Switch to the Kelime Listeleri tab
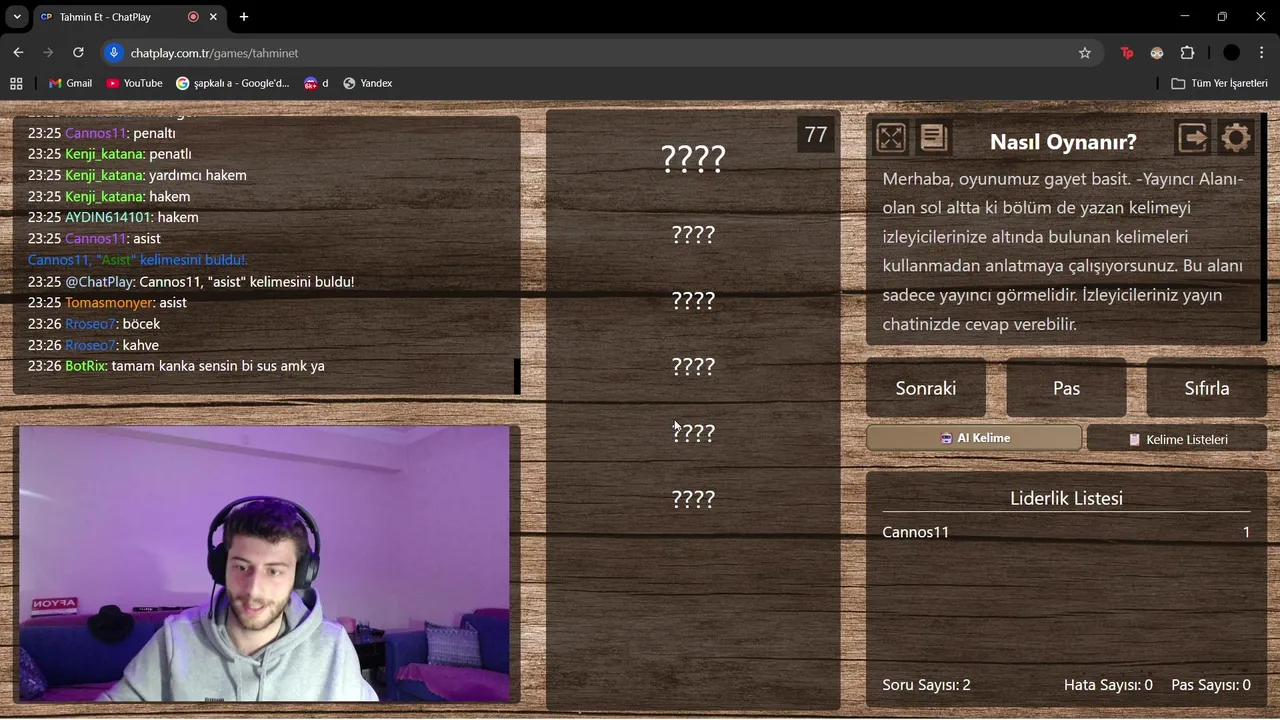1280x720 pixels. pyautogui.click(x=1177, y=439)
